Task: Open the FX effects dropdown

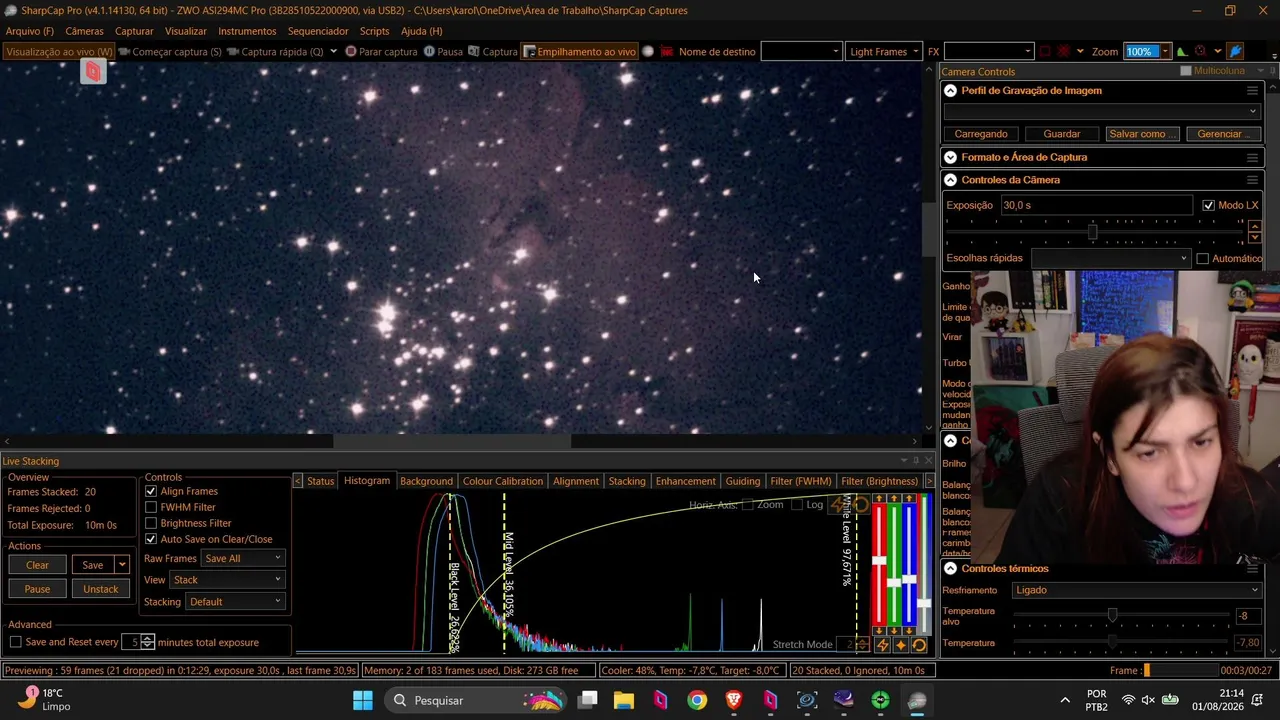Action: [x=988, y=51]
